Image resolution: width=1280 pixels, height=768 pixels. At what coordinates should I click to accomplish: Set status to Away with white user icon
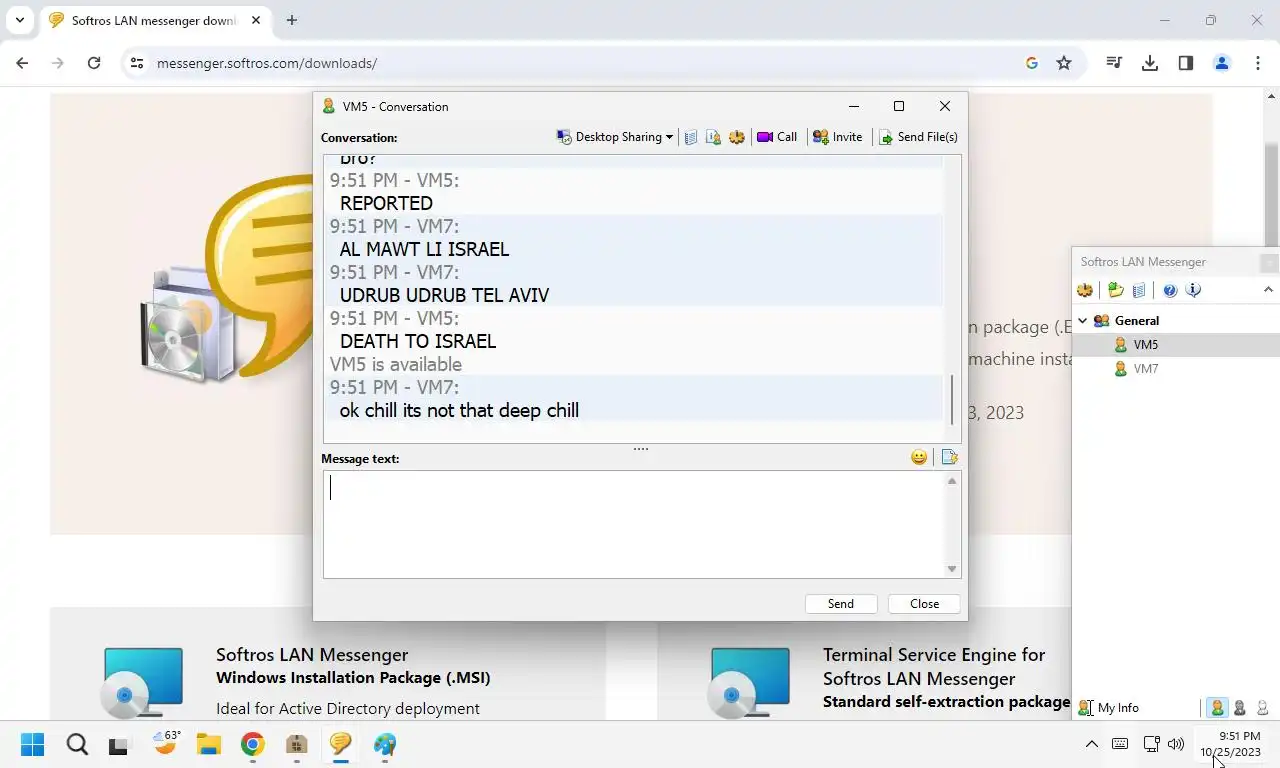pos(1263,707)
